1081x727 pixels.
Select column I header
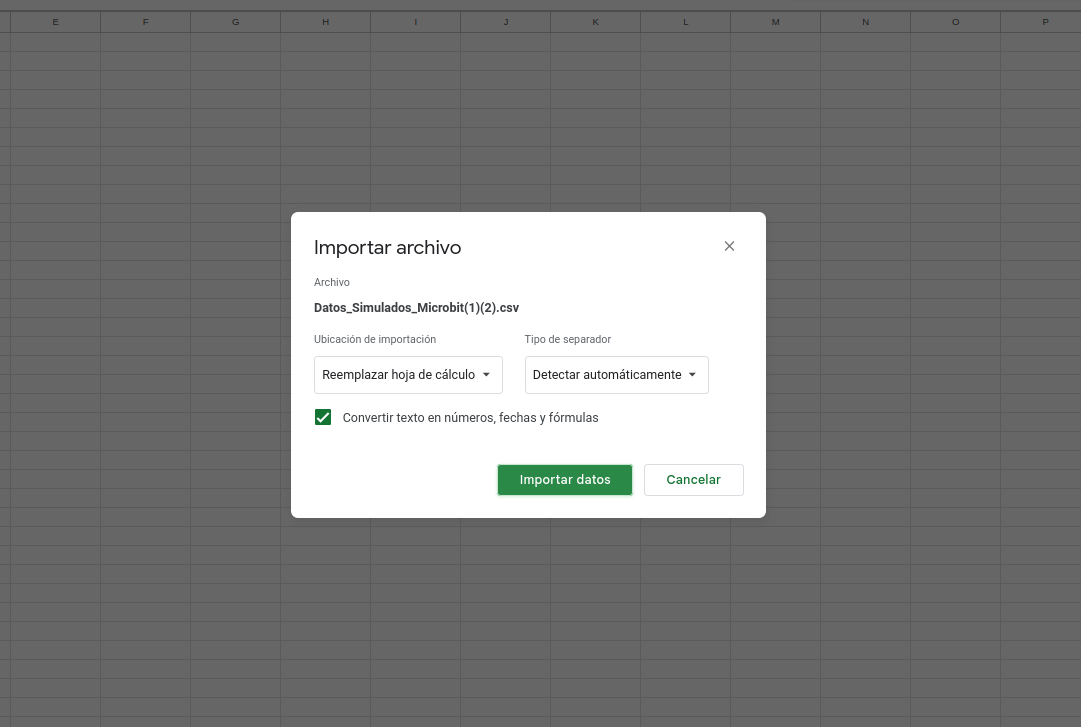[415, 21]
